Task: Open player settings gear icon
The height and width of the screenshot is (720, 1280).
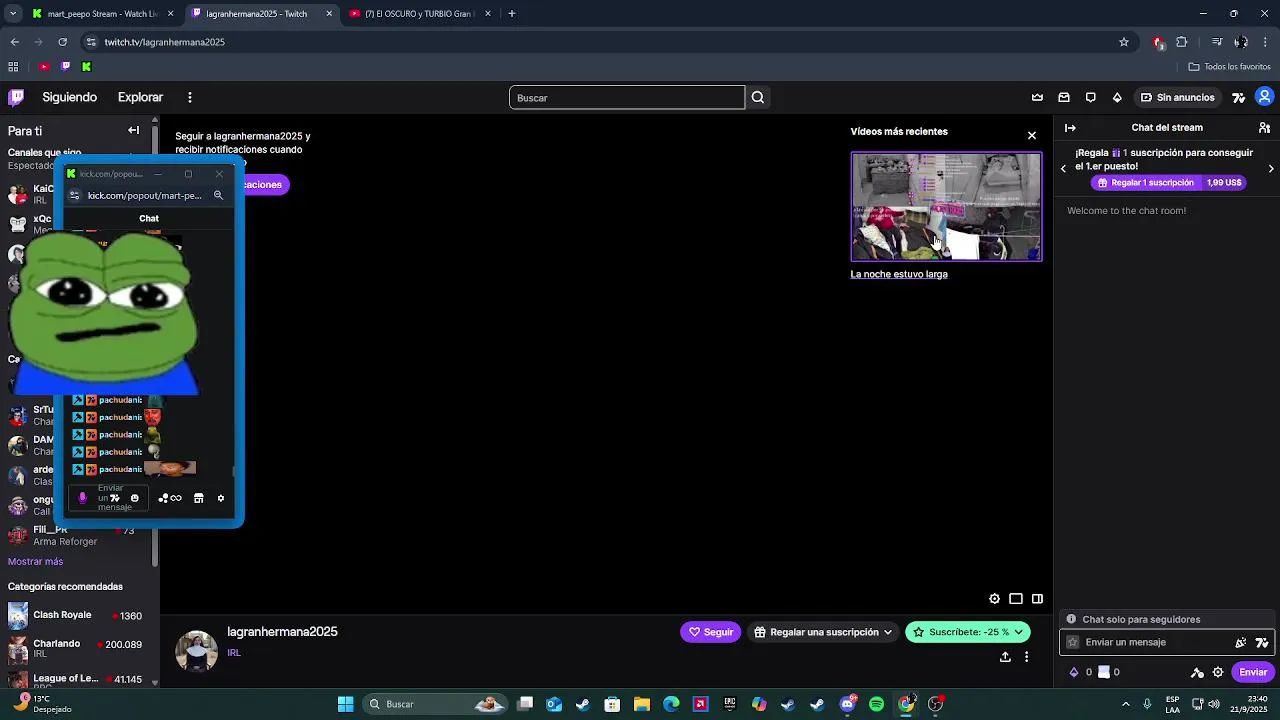Action: click(994, 599)
